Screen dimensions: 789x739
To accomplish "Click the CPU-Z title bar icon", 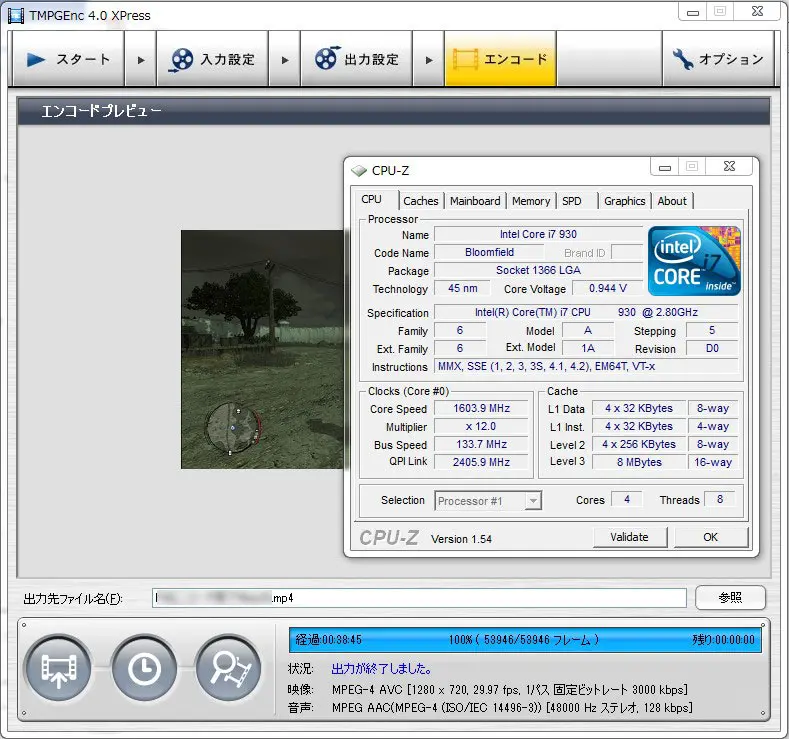I will click(x=359, y=171).
